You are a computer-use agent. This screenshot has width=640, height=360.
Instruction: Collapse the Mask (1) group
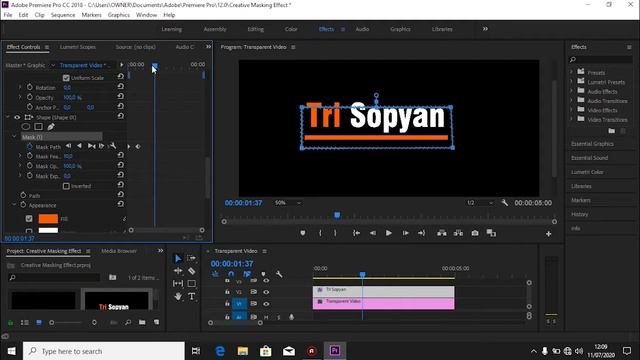click(x=14, y=136)
